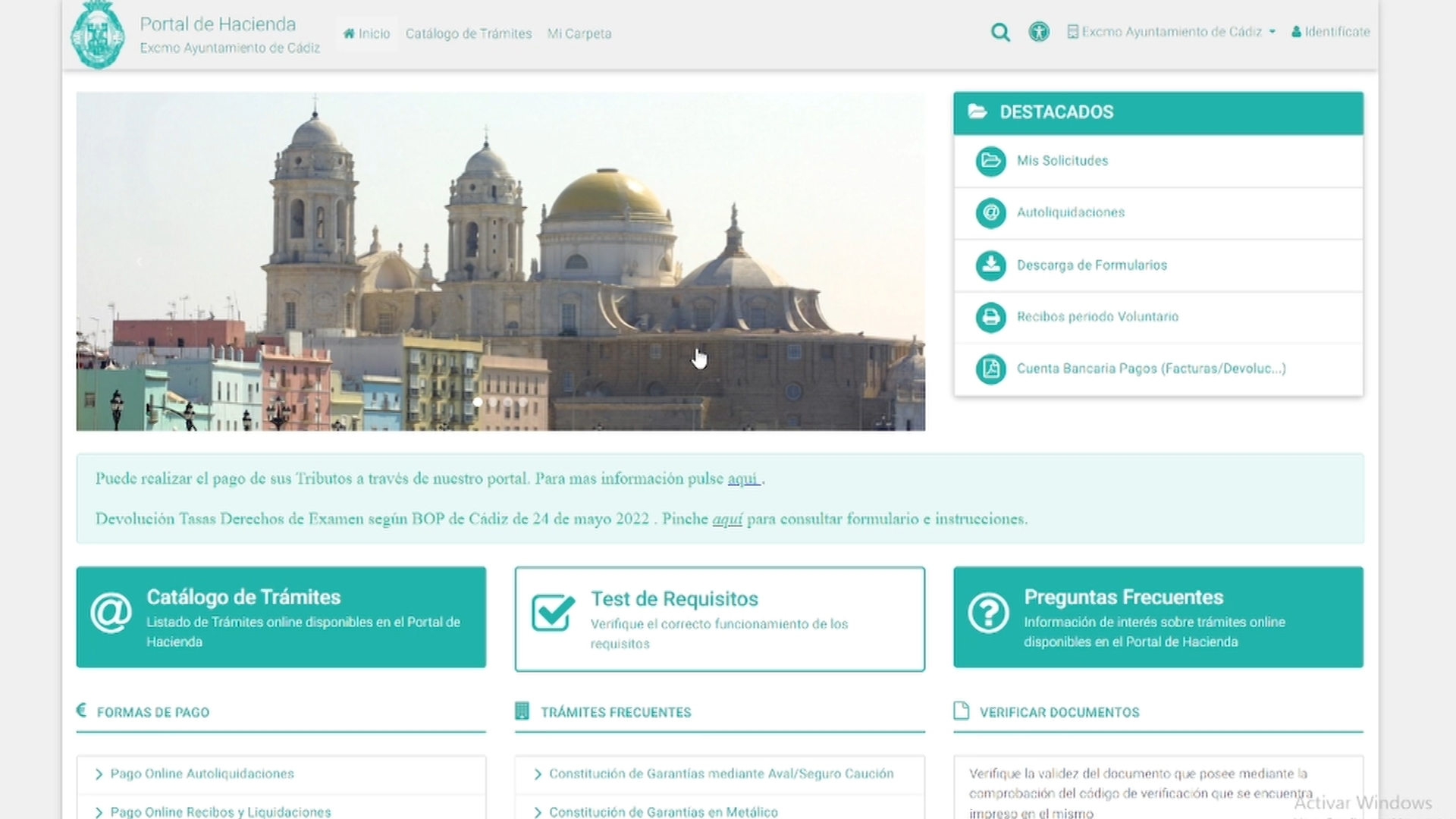The width and height of the screenshot is (1456, 819).
Task: Open Constitución de Garantías mediante Aval/Seguro Caución
Action: point(720,773)
